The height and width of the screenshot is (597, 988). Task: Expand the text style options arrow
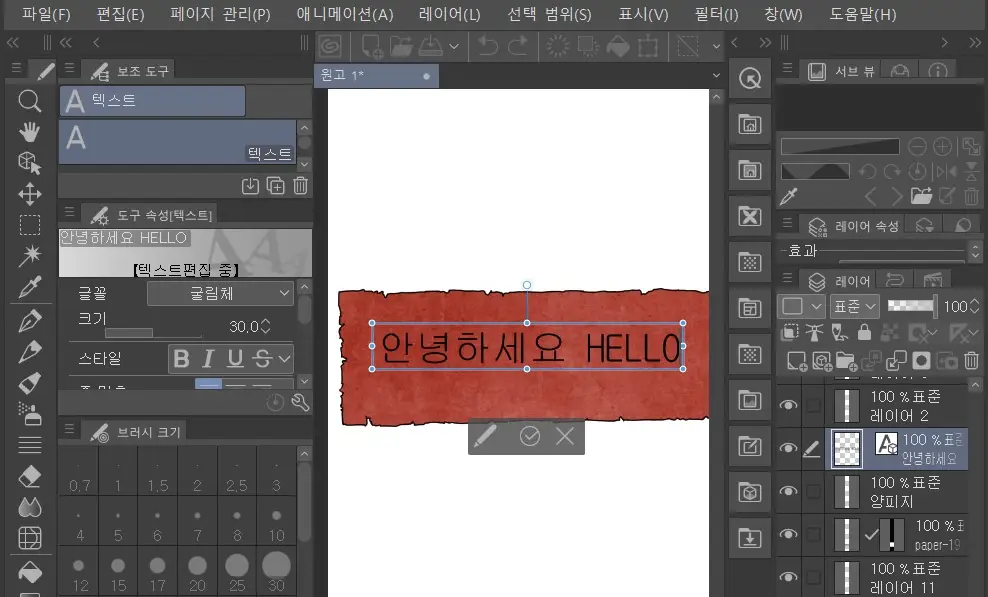(285, 358)
